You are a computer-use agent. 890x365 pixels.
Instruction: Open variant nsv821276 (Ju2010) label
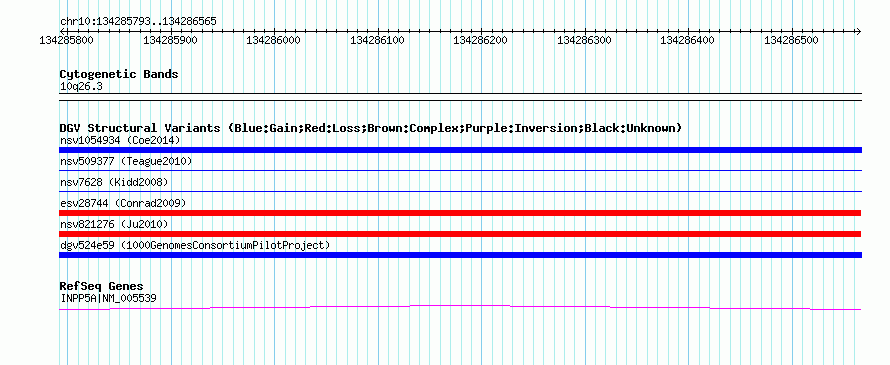click(114, 224)
